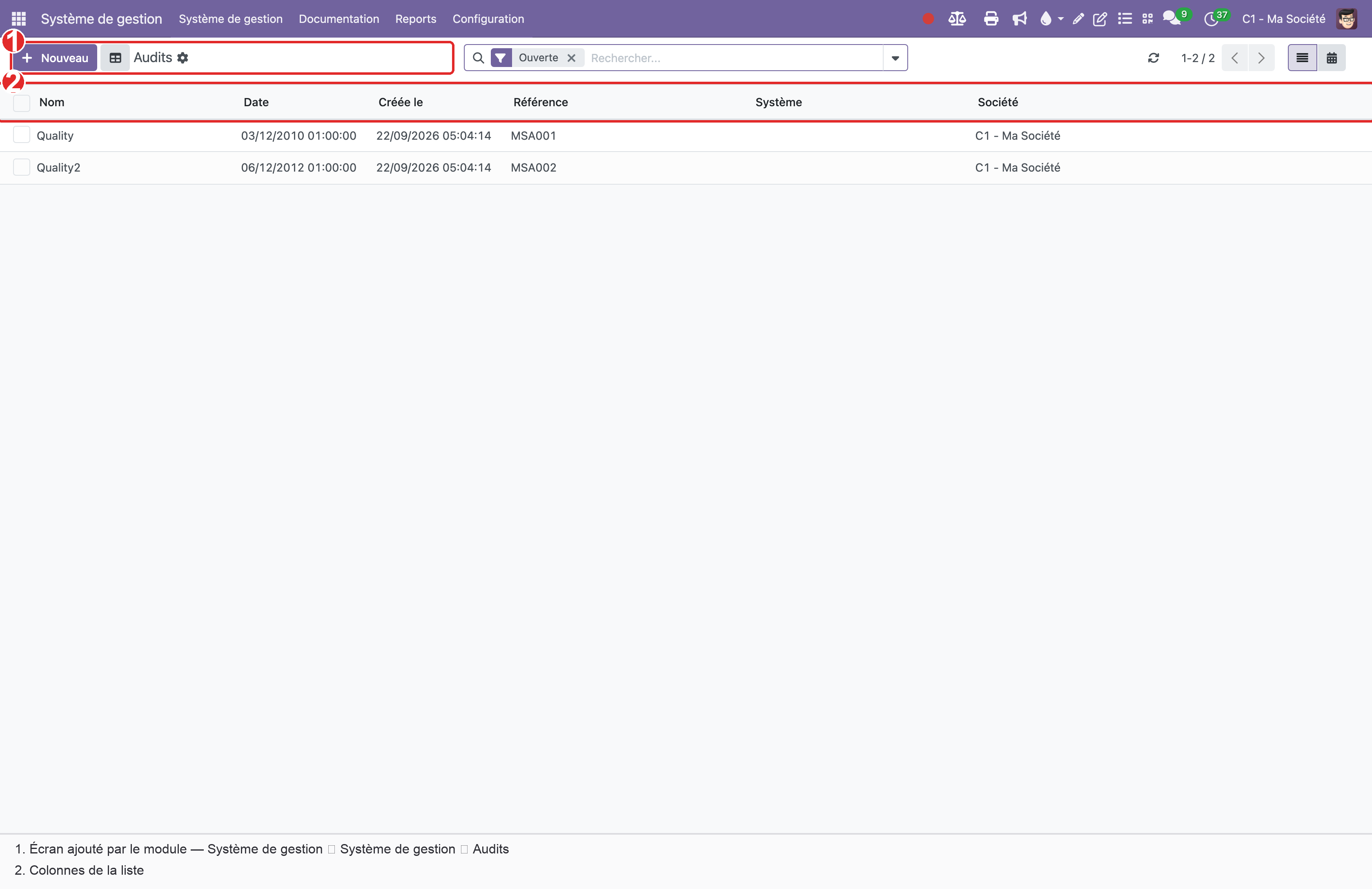Image resolution: width=1372 pixels, height=889 pixels.
Task: Click the filter funnel icon
Action: [501, 58]
